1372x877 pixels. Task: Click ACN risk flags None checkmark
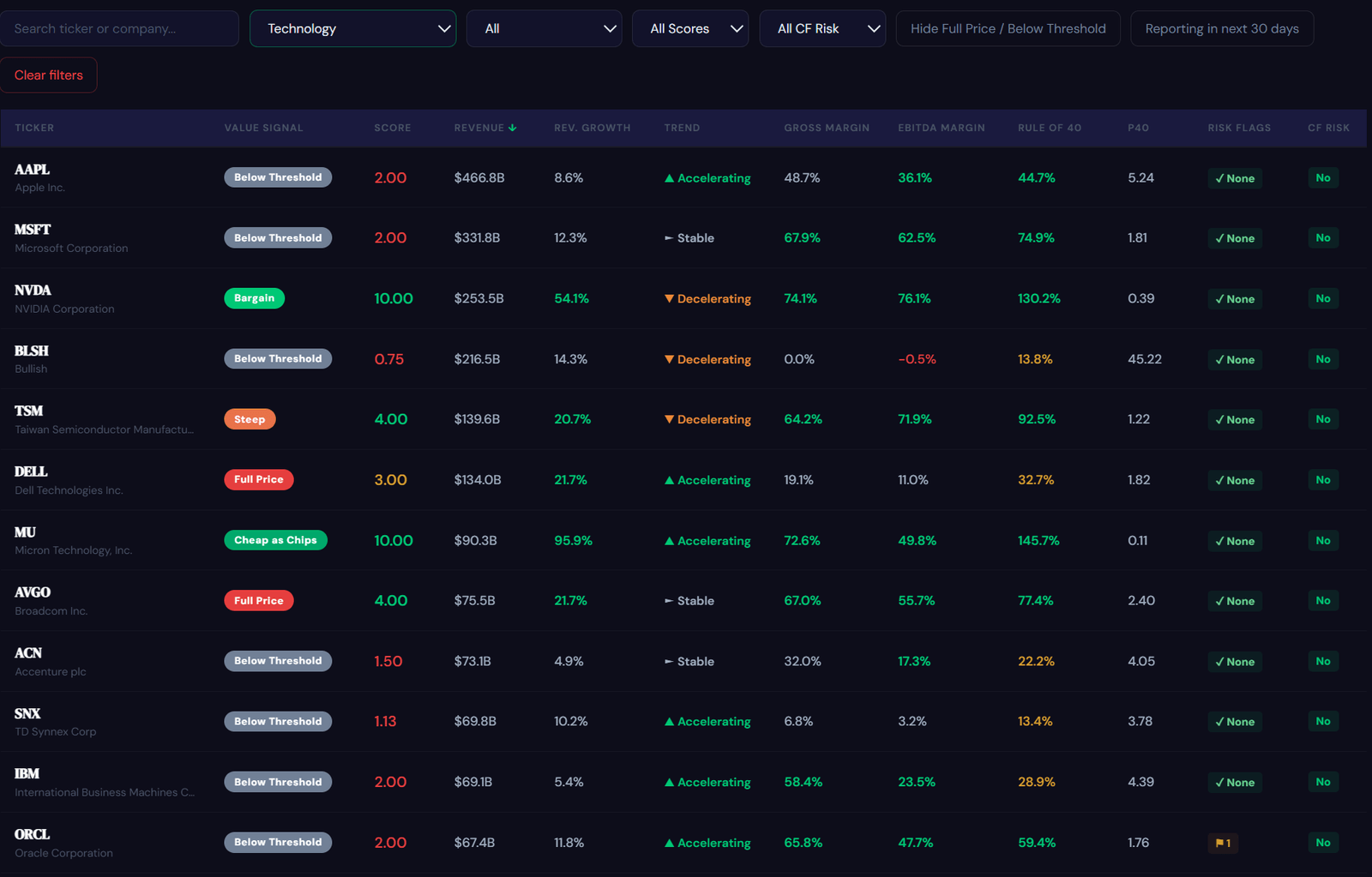tap(1219, 662)
